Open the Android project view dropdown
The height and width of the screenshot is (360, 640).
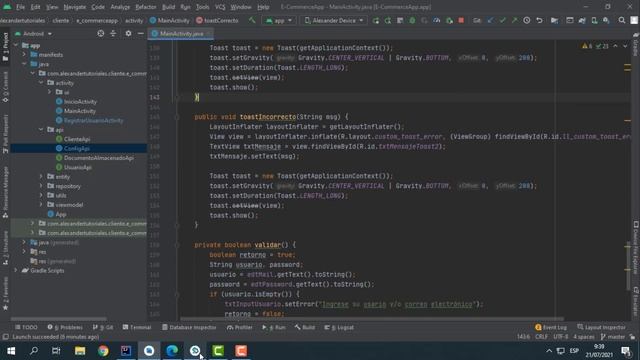[33, 33]
